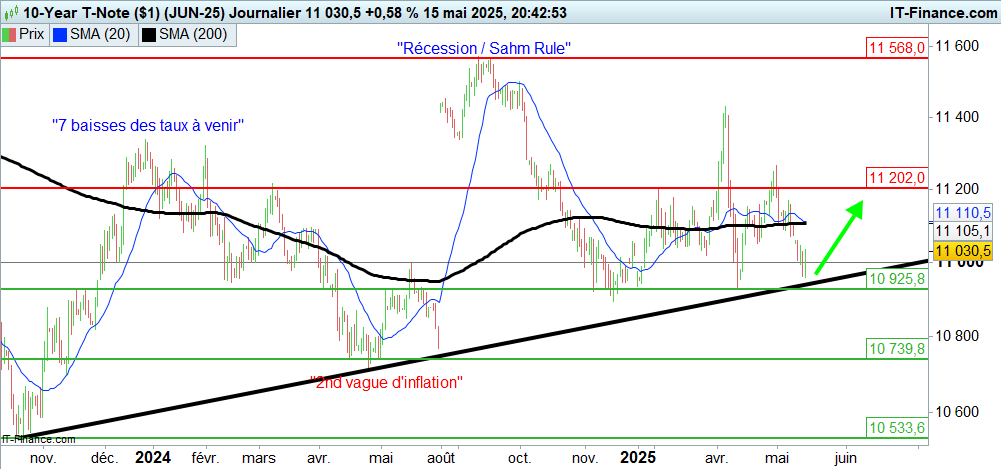
Task: Click the "2nd vague d'inflation" annotation
Action: [386, 382]
